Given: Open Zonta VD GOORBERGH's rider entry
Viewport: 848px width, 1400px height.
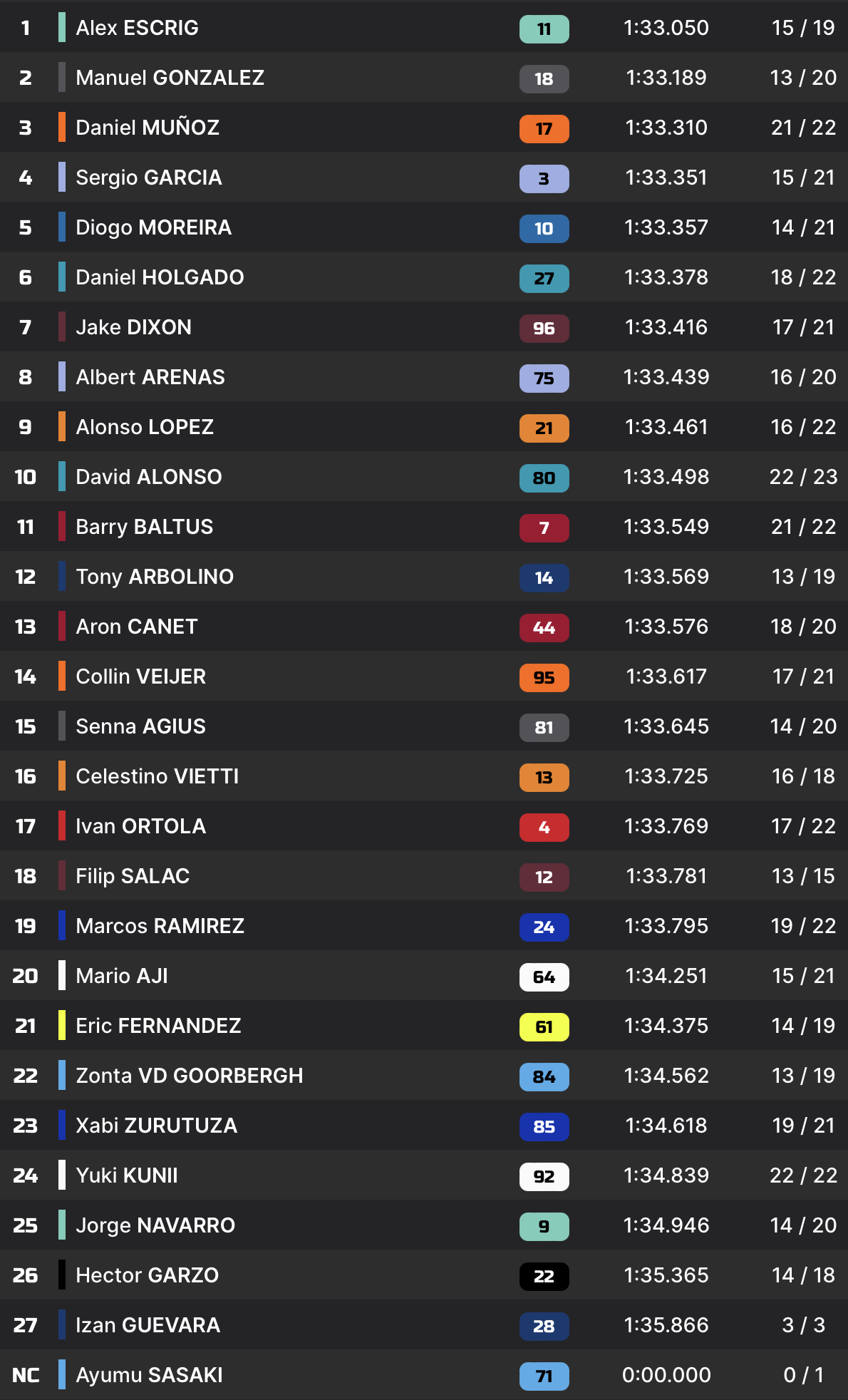Looking at the screenshot, I should click(189, 1076).
